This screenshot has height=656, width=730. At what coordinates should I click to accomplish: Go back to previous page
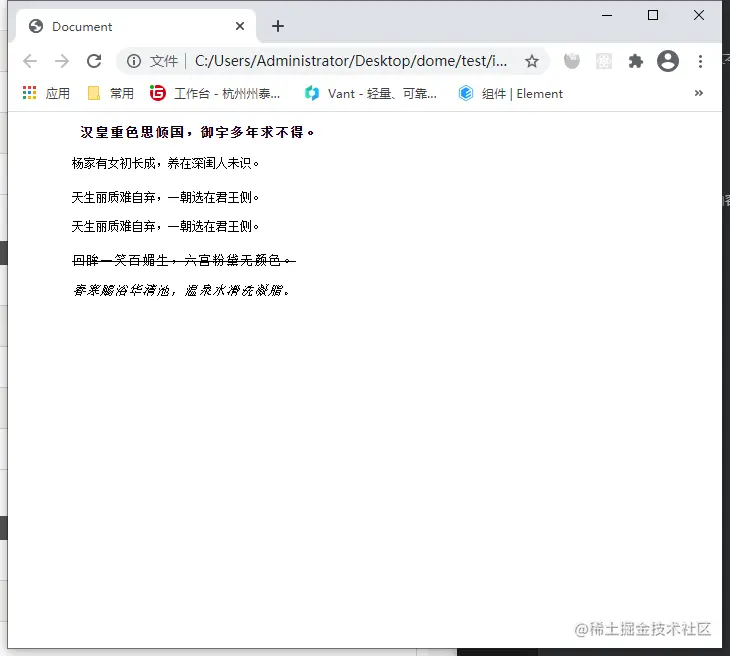click(x=30, y=61)
